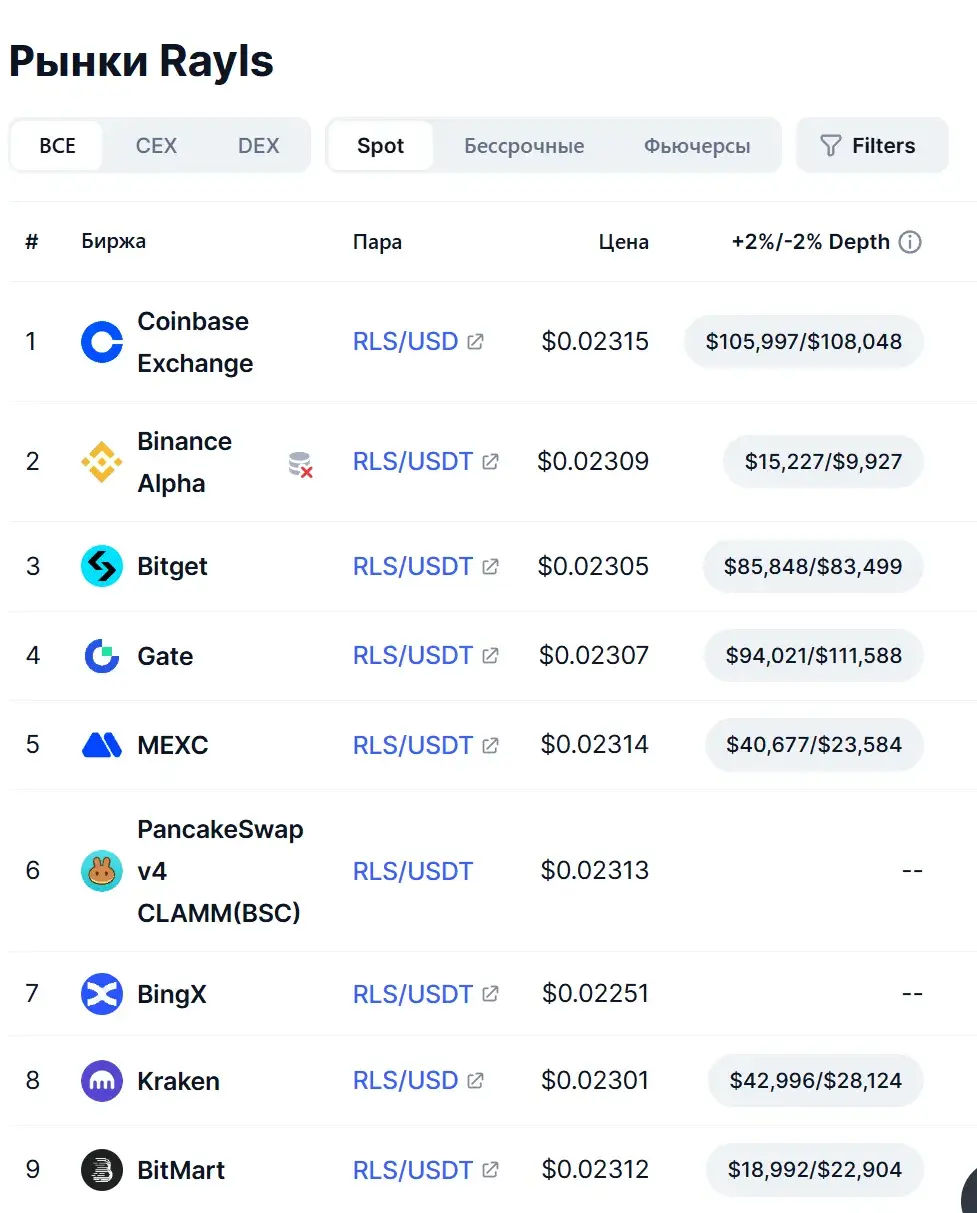The image size is (977, 1213).
Task: Click the depth value $105,997/$108,048
Action: pyautogui.click(x=804, y=342)
